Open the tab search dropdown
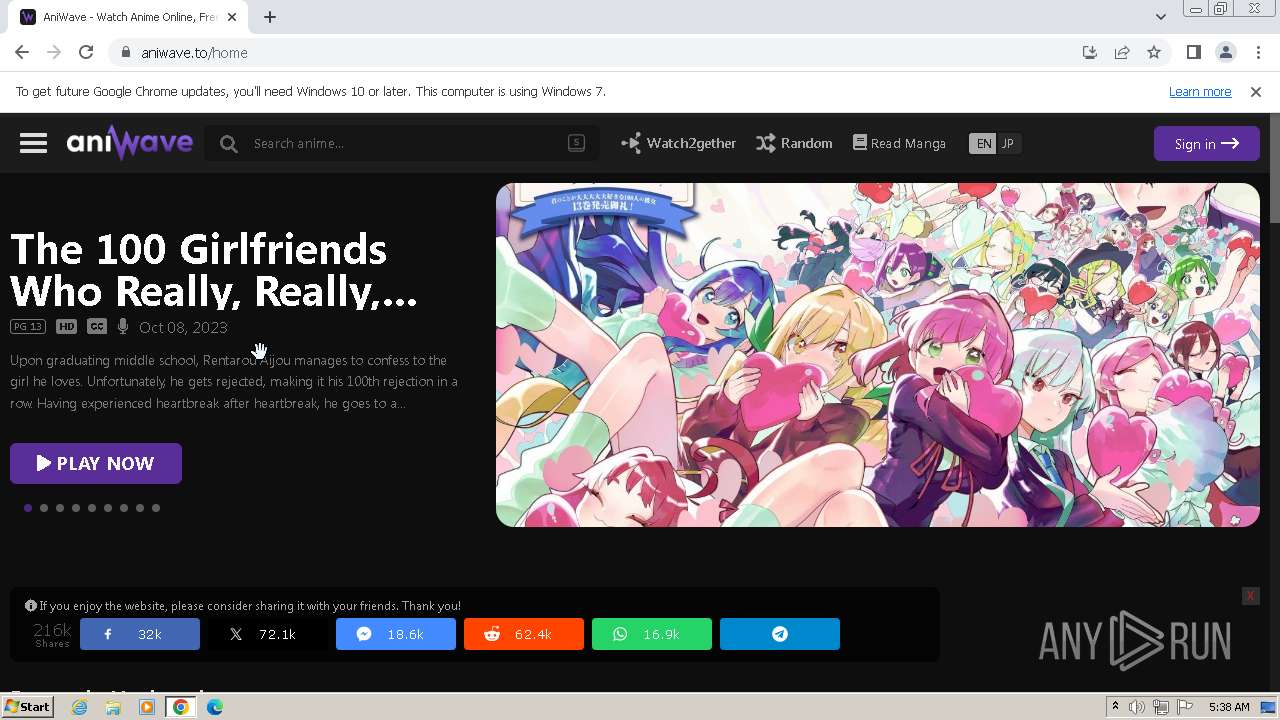 click(1160, 17)
